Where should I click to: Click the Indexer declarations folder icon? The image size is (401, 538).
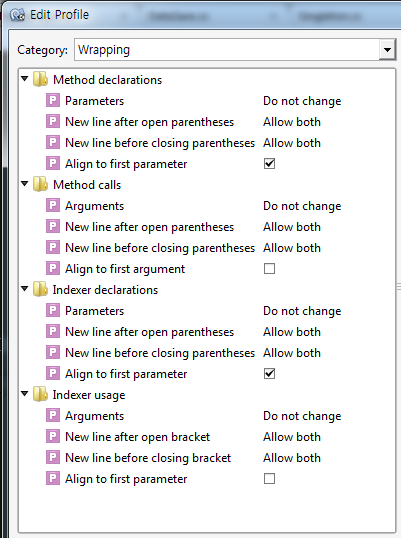[x=40, y=290]
